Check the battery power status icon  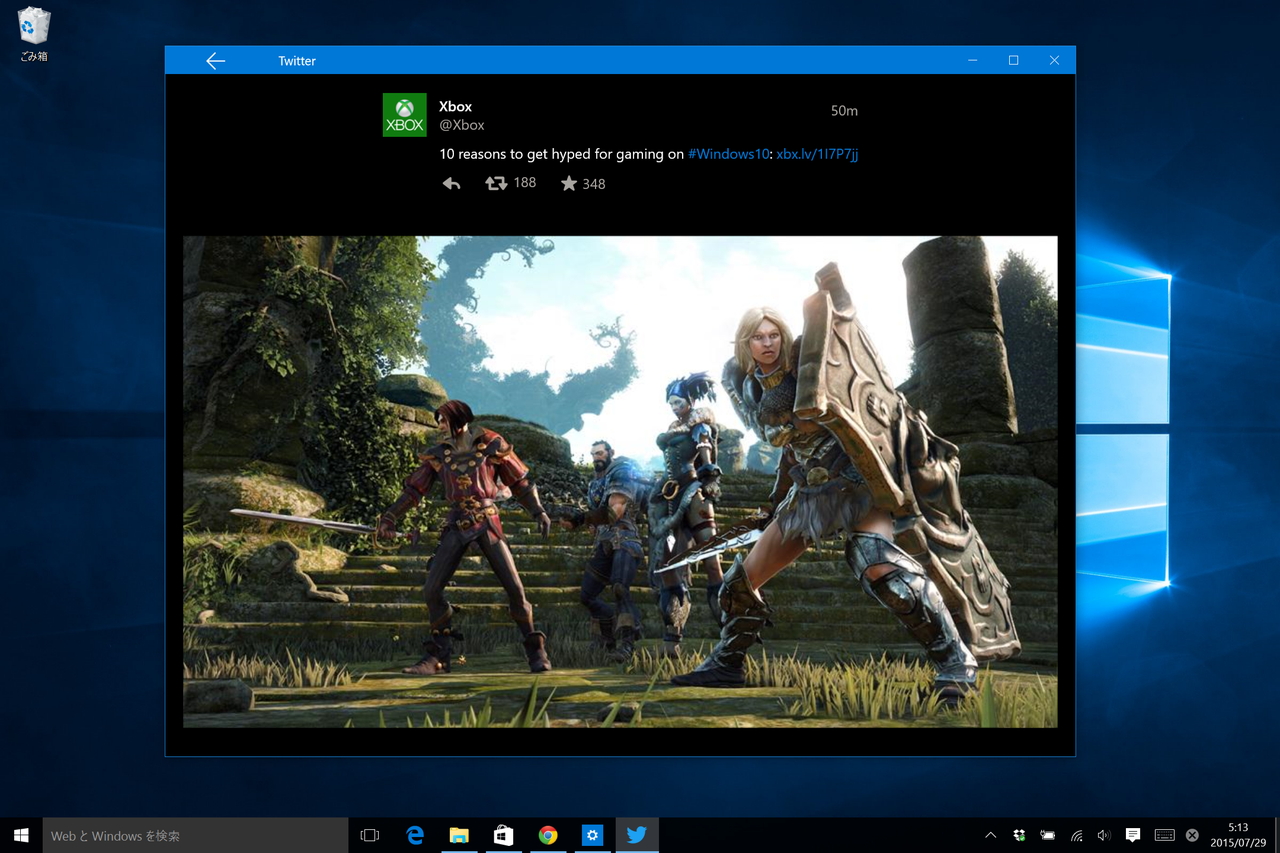point(1048,835)
